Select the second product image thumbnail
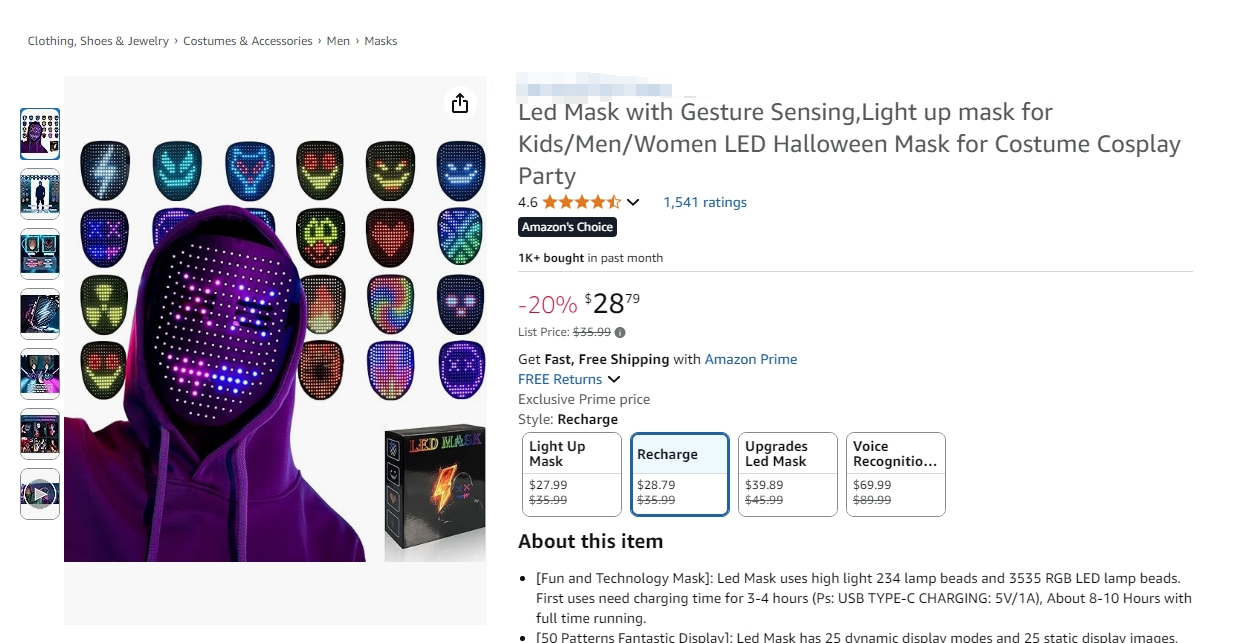Viewport: 1237px width, 643px height. pos(40,194)
